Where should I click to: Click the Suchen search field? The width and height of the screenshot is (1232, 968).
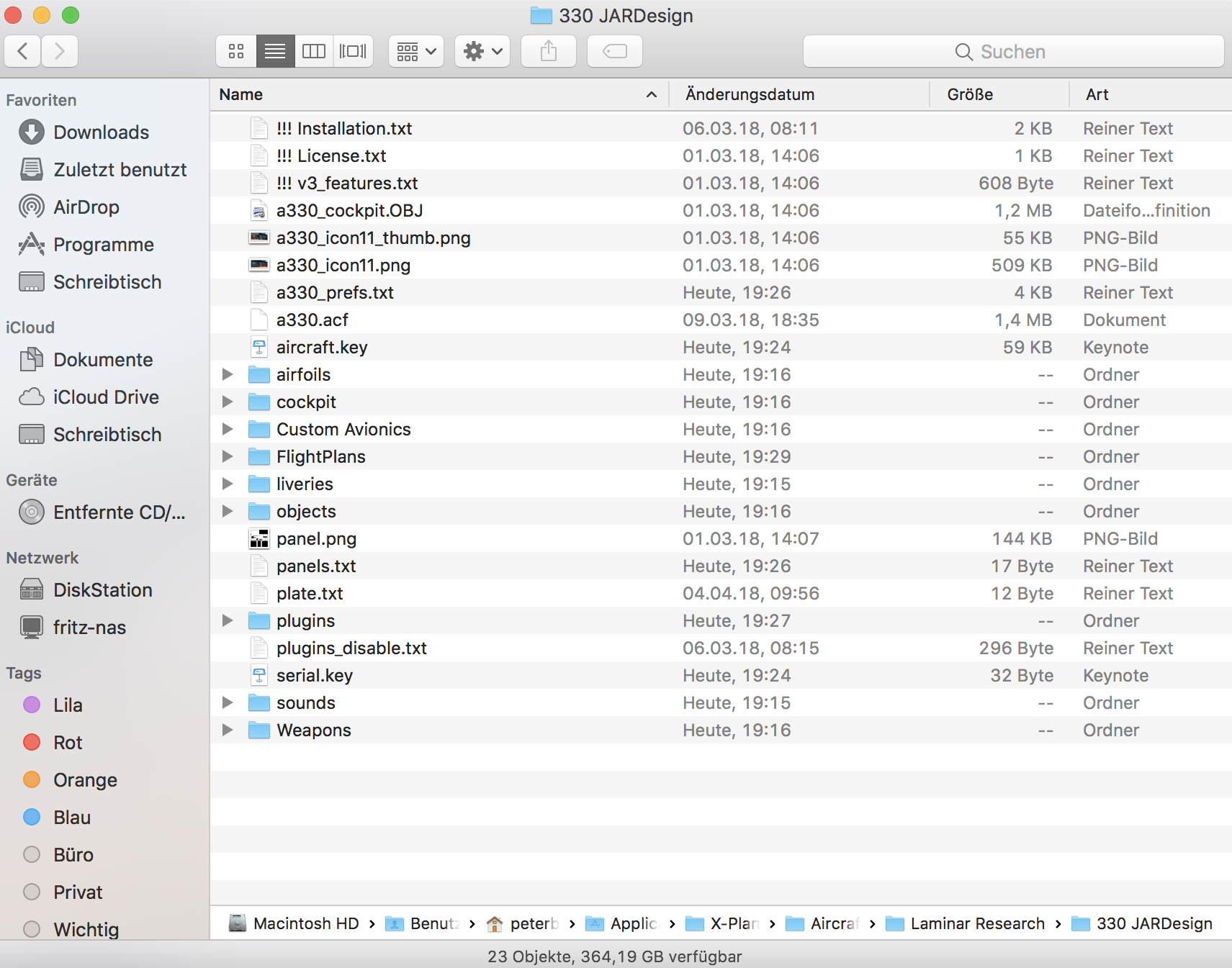(1013, 51)
